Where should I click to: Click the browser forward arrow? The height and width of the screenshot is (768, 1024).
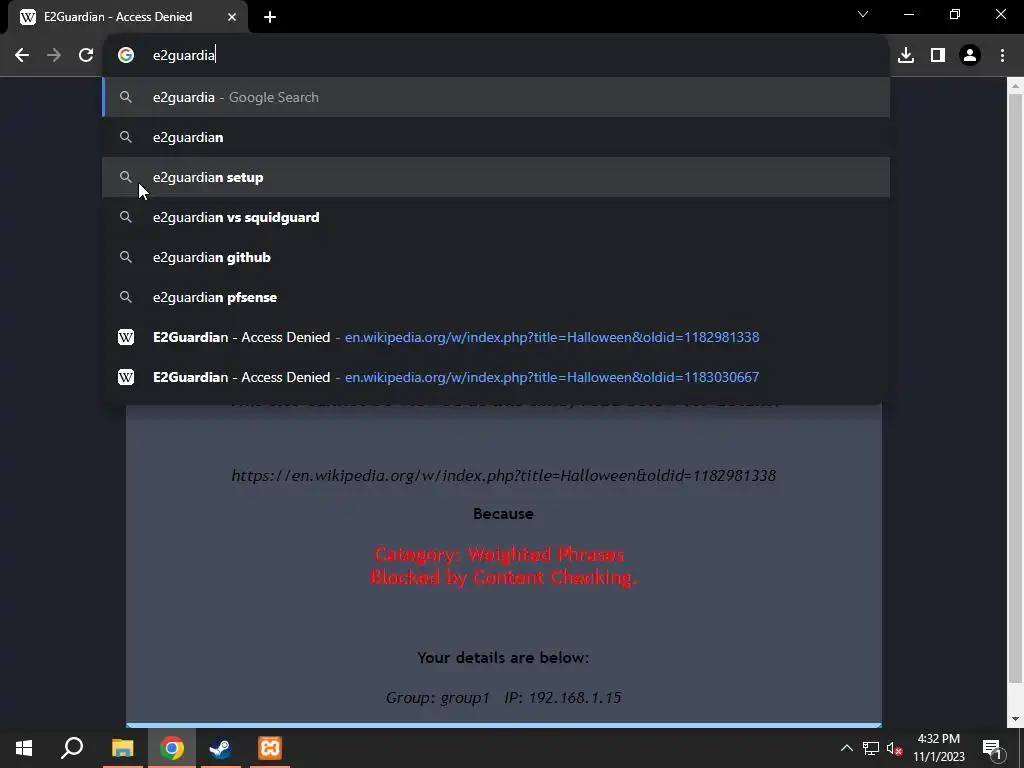coord(54,55)
